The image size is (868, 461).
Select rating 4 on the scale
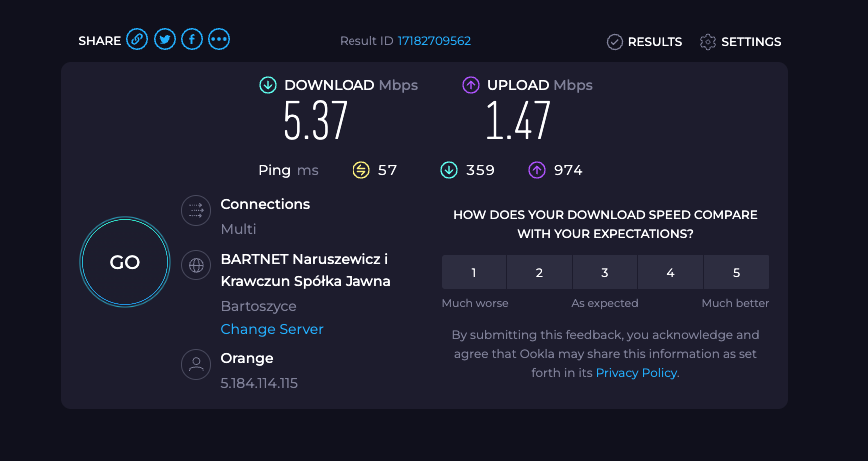tap(670, 272)
